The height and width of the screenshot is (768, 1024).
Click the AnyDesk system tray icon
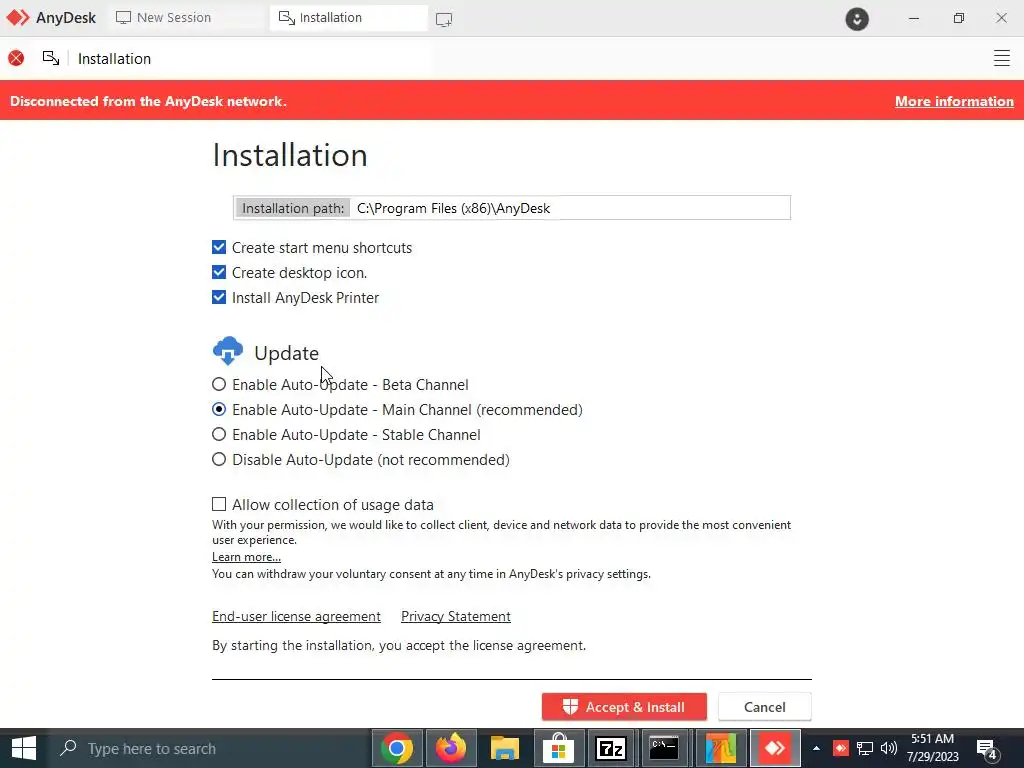coord(841,748)
